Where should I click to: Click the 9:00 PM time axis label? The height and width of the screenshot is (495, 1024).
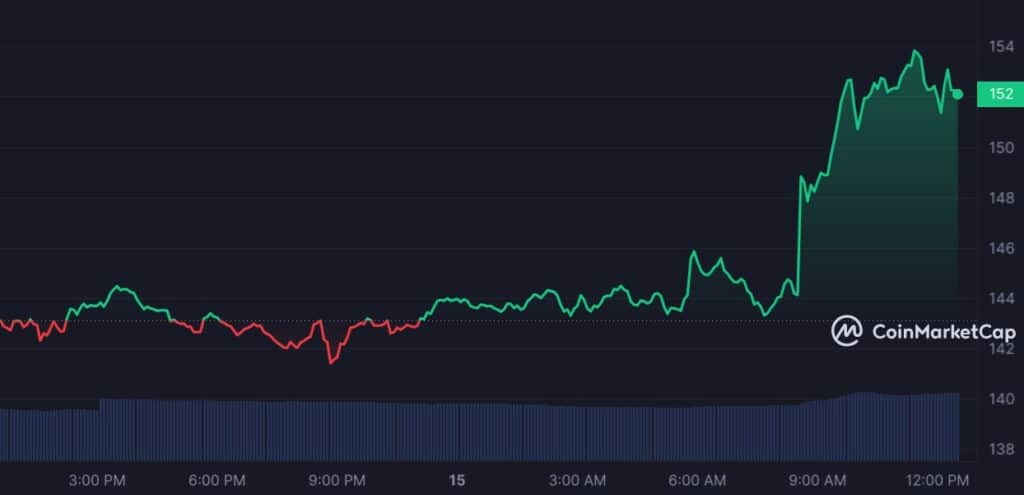[x=337, y=481]
